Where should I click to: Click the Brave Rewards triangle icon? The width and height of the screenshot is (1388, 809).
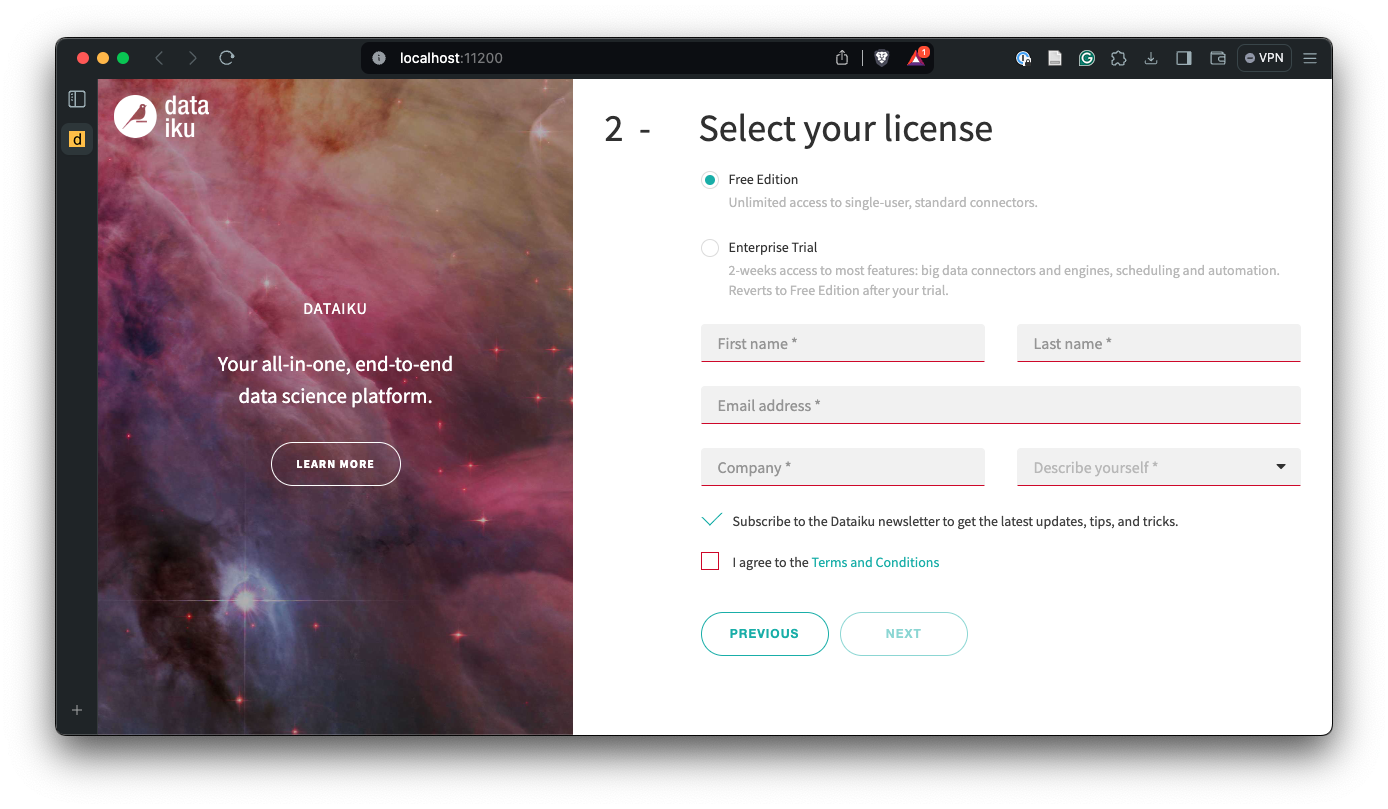tap(916, 58)
